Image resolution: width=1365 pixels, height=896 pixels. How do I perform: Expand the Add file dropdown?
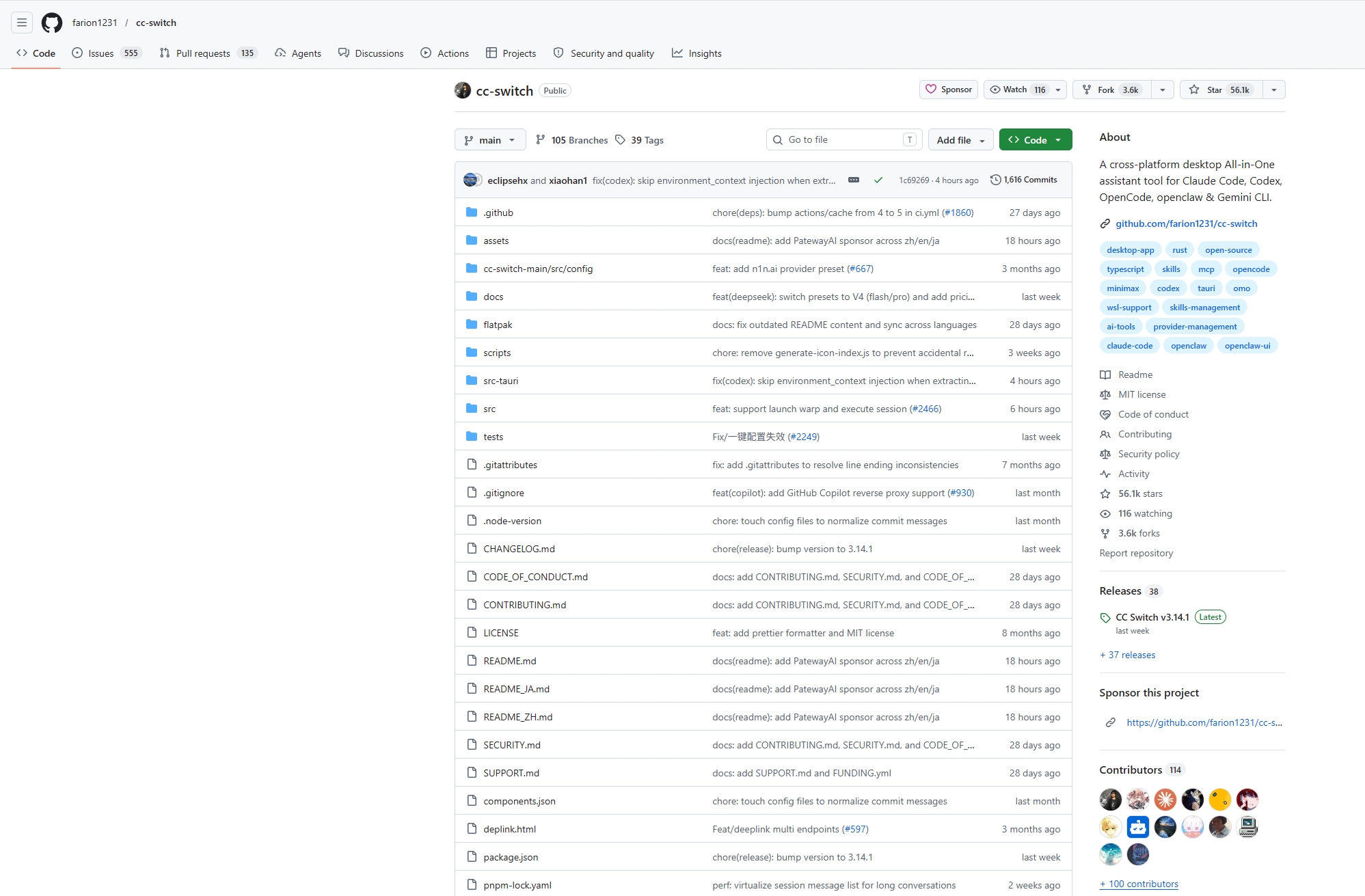click(x=961, y=139)
